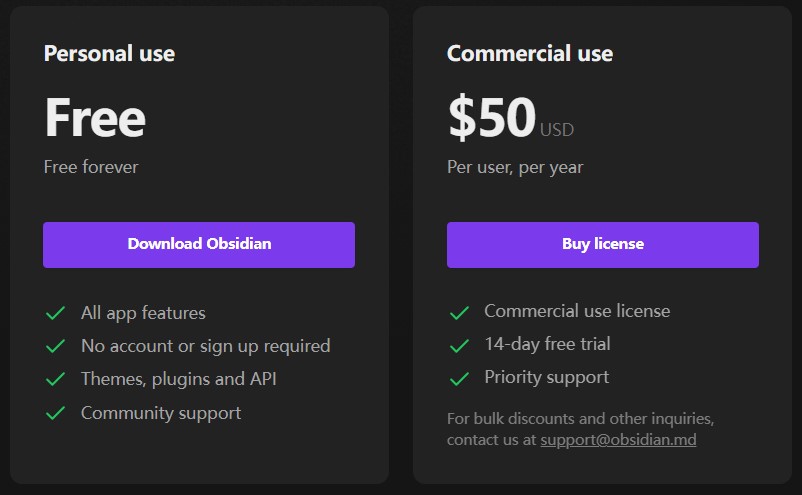Click the checkmark next to Themes, plugins and API
This screenshot has width=802, height=495.
(55, 379)
